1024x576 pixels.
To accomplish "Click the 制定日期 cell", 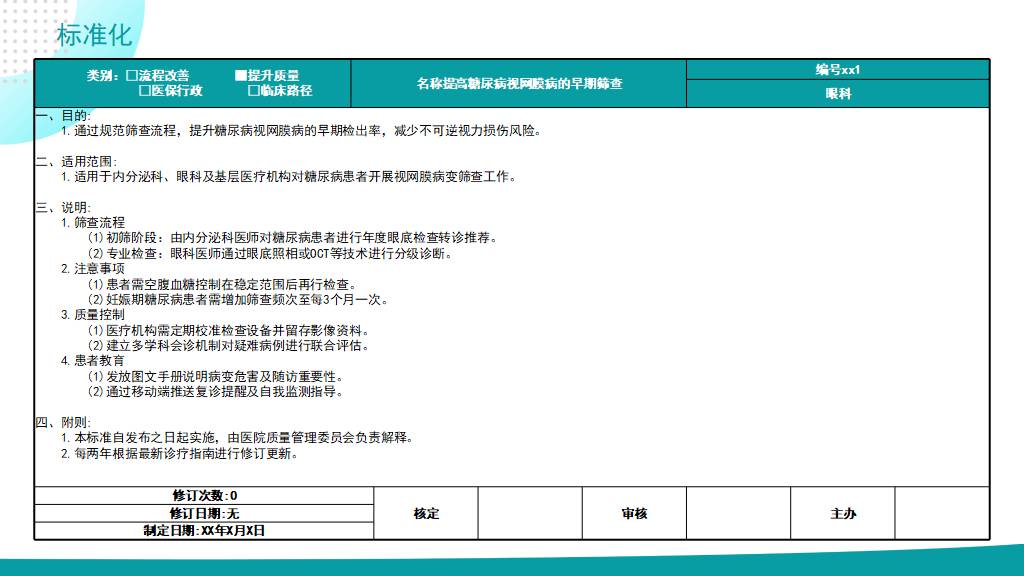I will pos(204,531).
